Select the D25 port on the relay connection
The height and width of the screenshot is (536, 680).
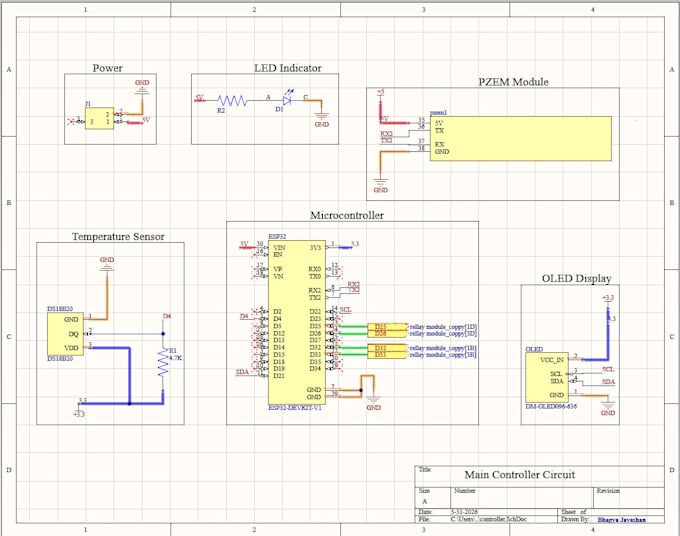click(x=387, y=327)
